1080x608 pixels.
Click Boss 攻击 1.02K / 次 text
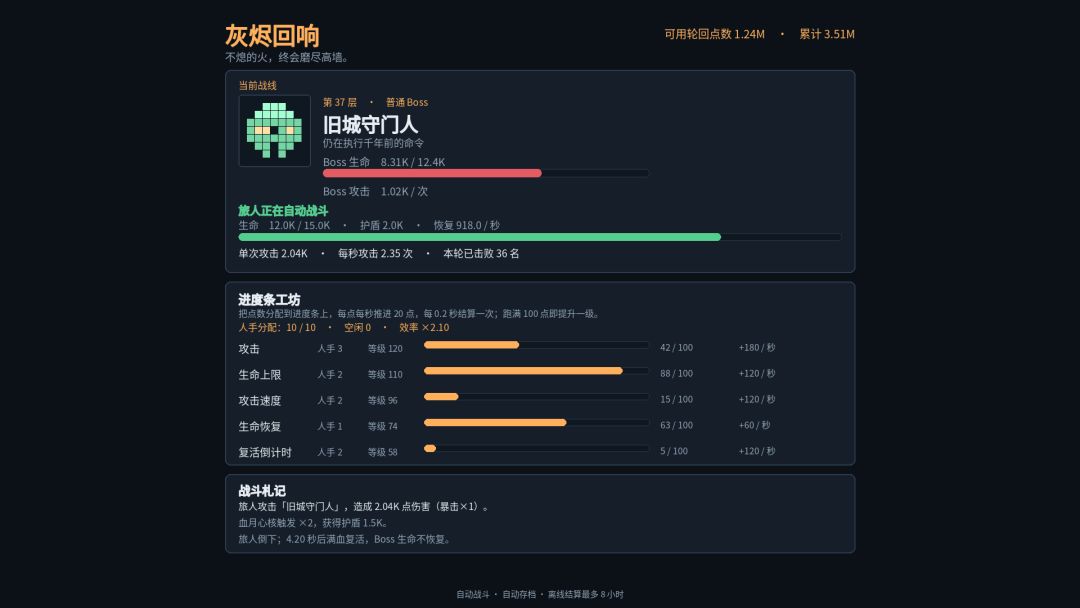coord(375,191)
